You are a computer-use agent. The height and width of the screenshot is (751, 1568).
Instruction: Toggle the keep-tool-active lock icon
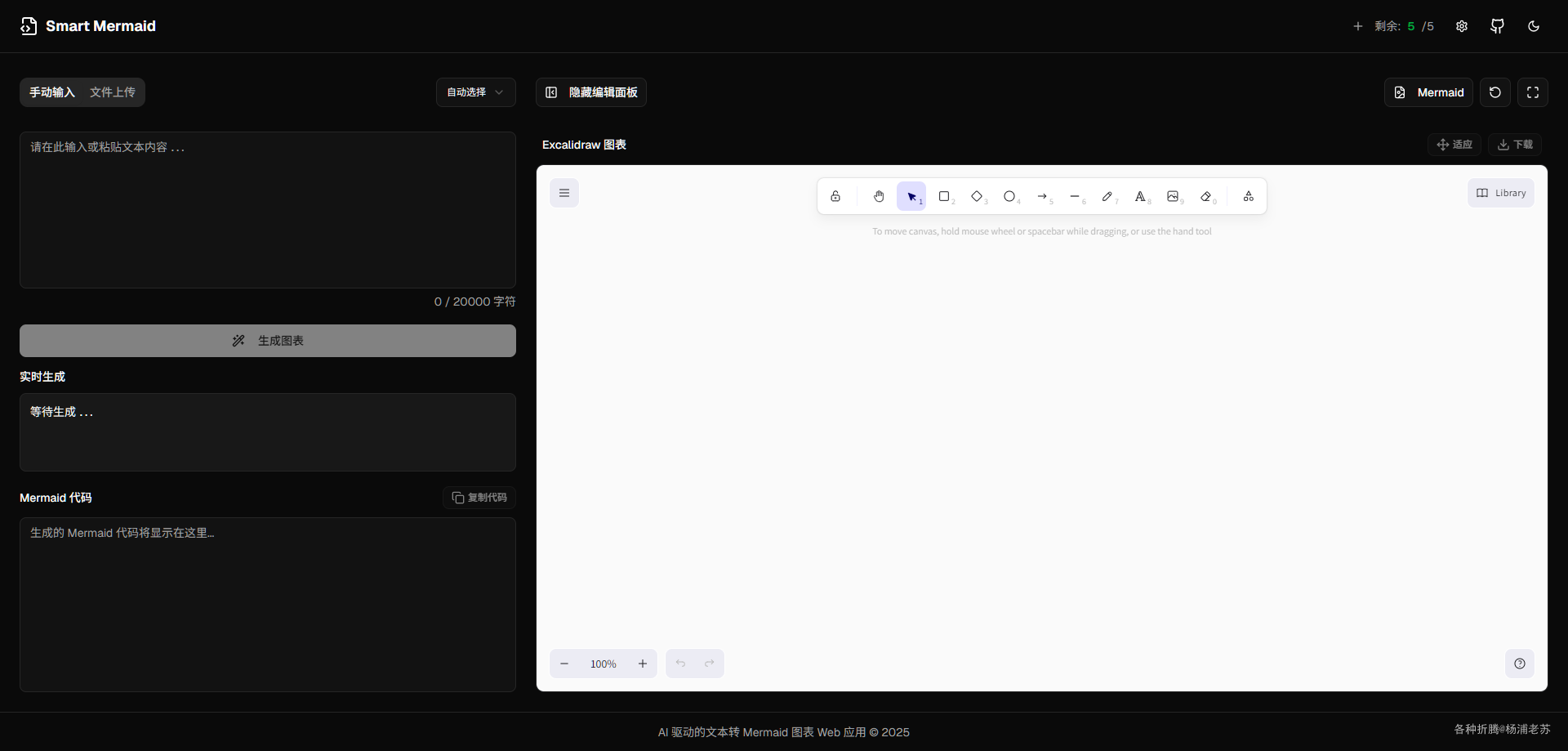pos(835,196)
